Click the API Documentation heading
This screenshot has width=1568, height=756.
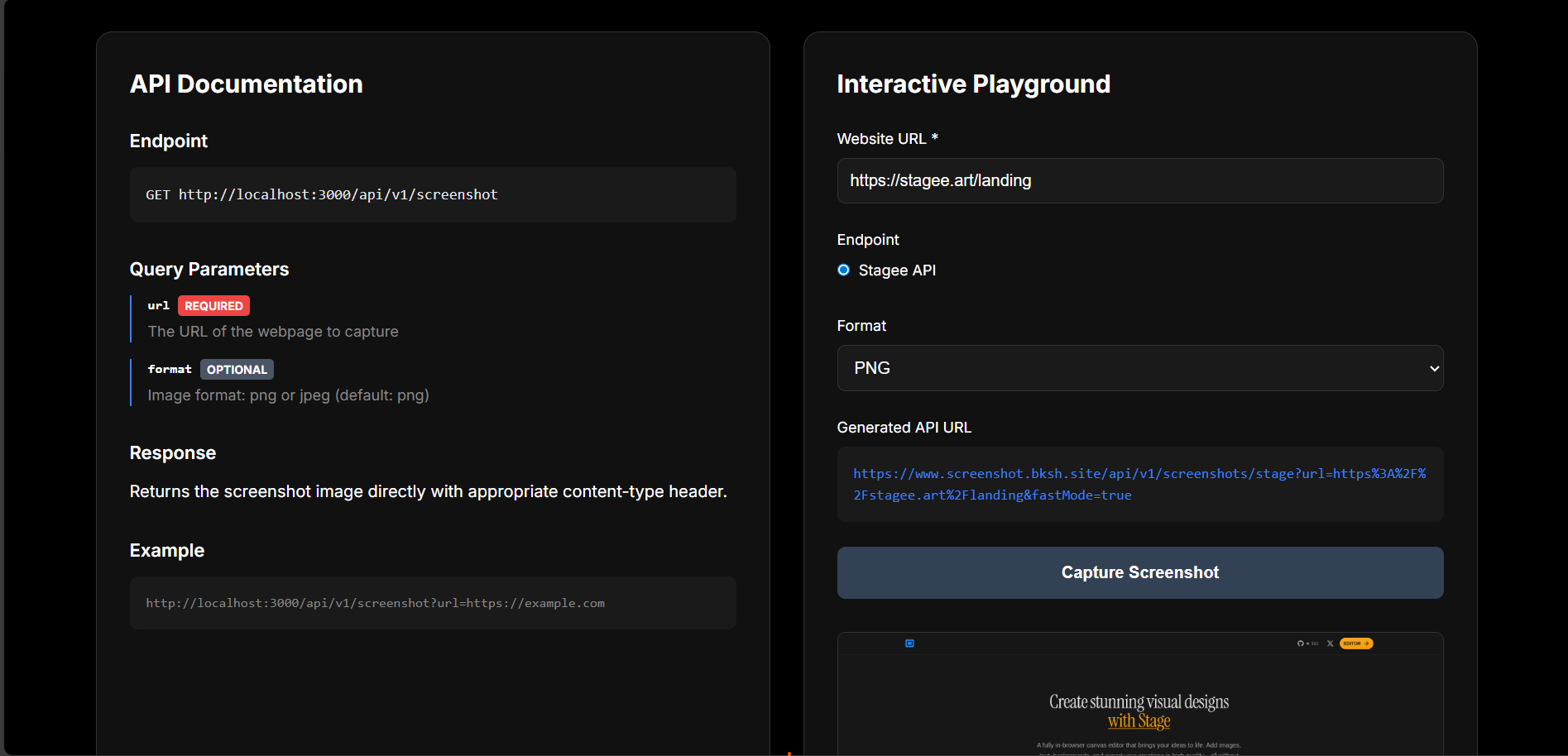click(246, 84)
